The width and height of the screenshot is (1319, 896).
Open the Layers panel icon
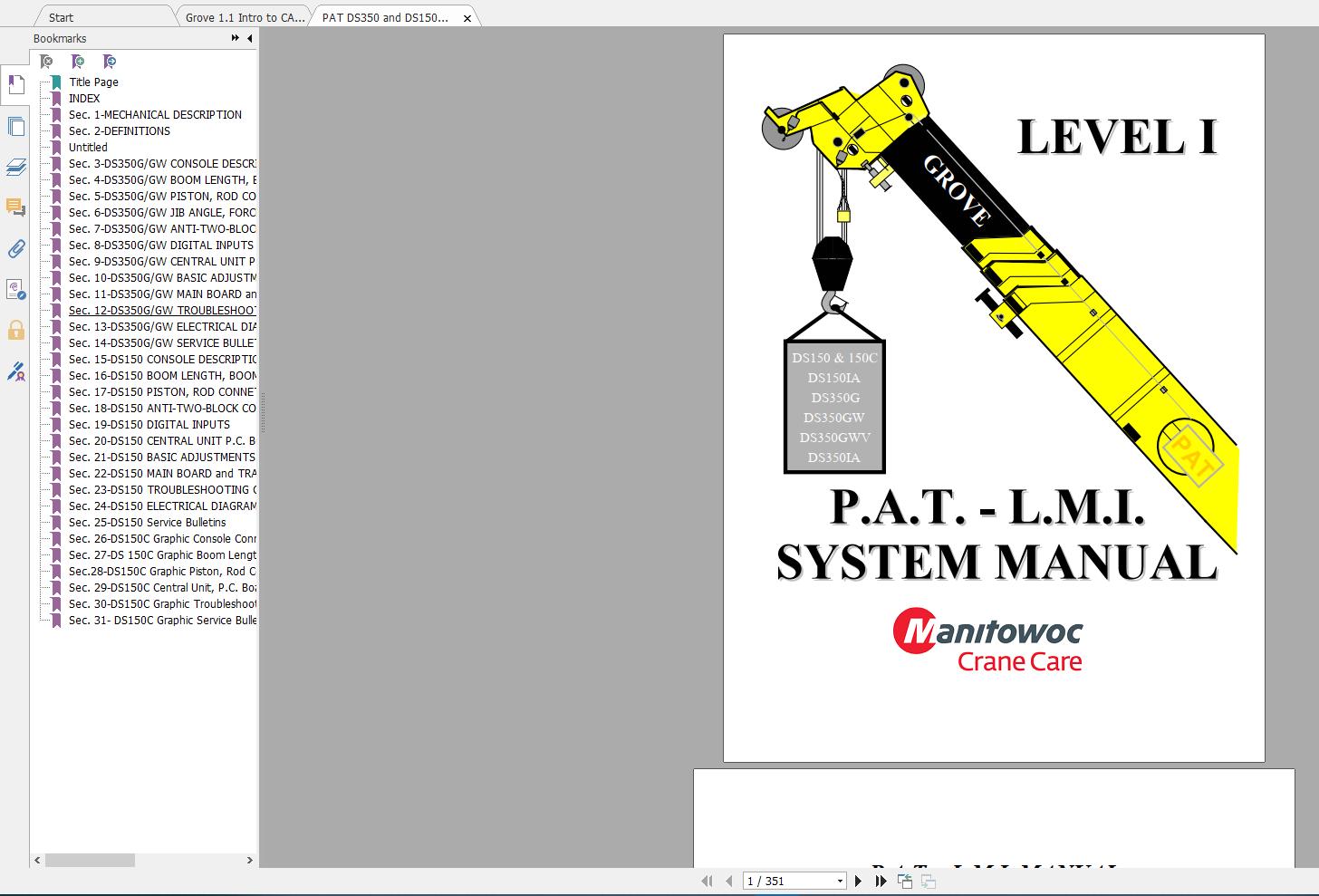15,167
